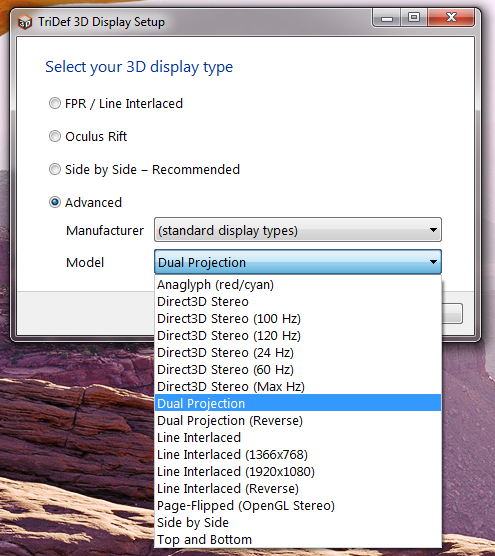
Task: Collapse the Model dropdown showing Dual Projection
Action: click(x=298, y=262)
